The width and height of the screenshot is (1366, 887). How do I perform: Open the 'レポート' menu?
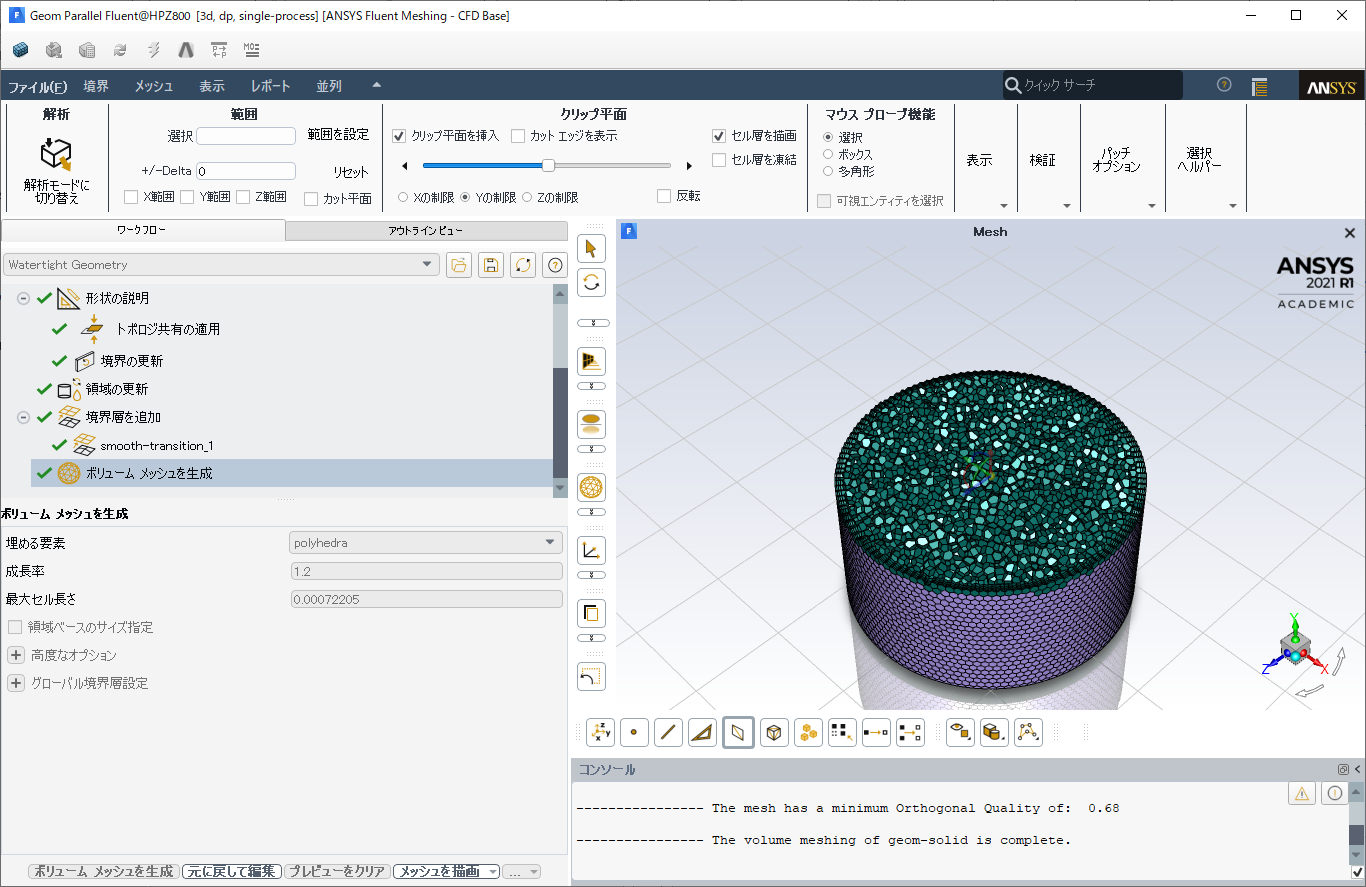point(271,87)
